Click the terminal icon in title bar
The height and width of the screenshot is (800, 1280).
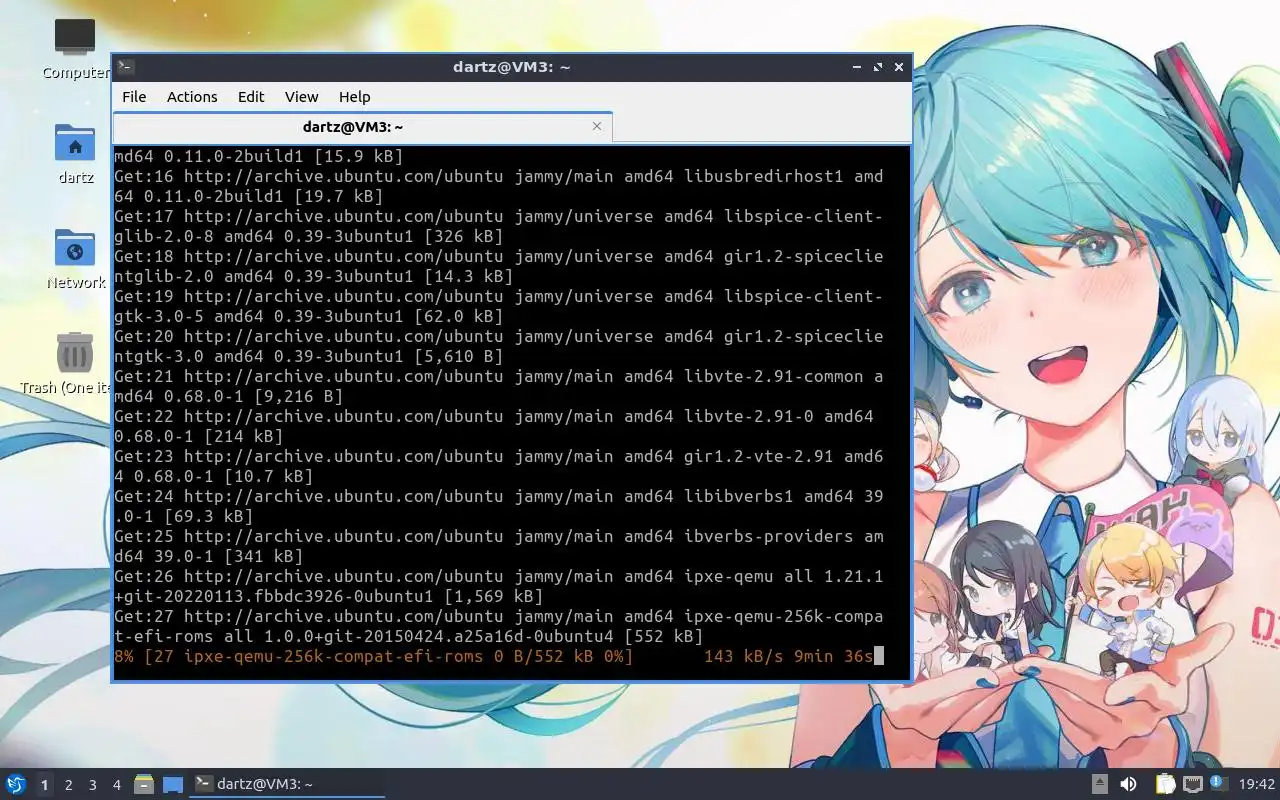point(125,67)
